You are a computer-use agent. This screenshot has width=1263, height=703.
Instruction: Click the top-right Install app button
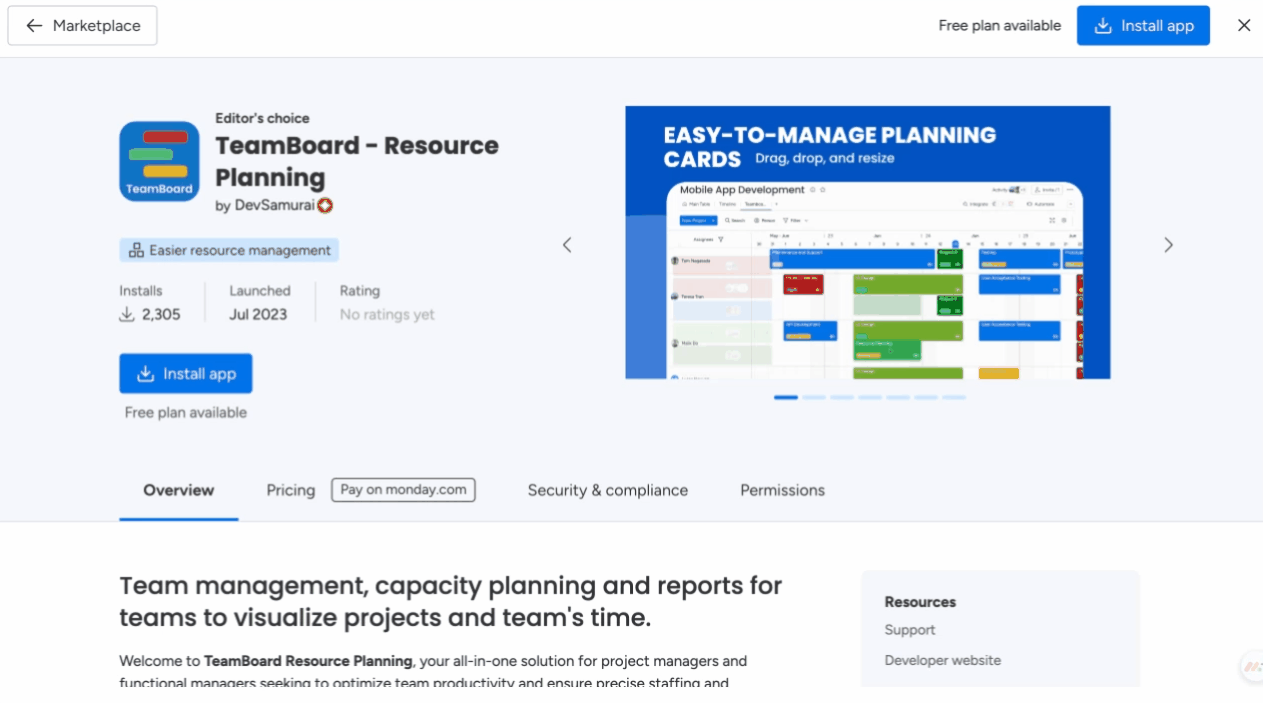click(x=1143, y=26)
